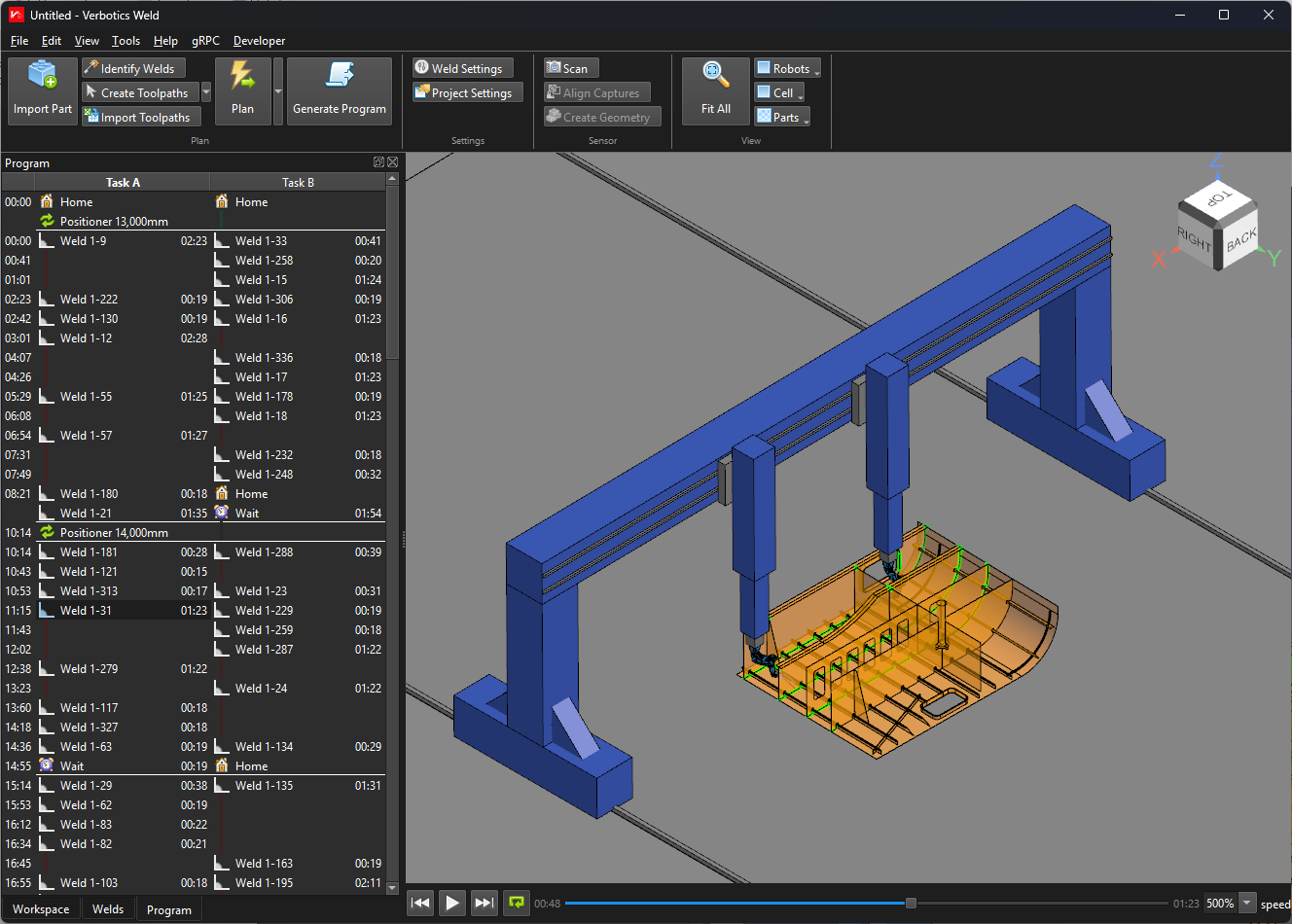
Task: Select the RIGHT face of view cube
Action: pyautogui.click(x=1195, y=238)
